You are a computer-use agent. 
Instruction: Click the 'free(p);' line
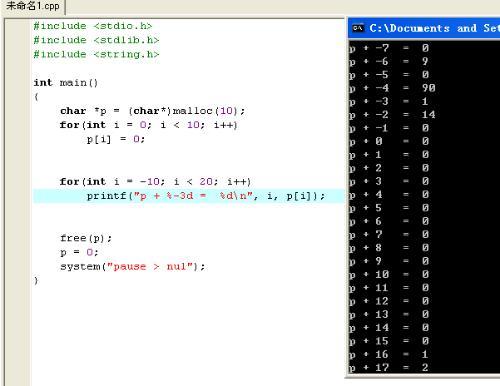tap(86, 238)
